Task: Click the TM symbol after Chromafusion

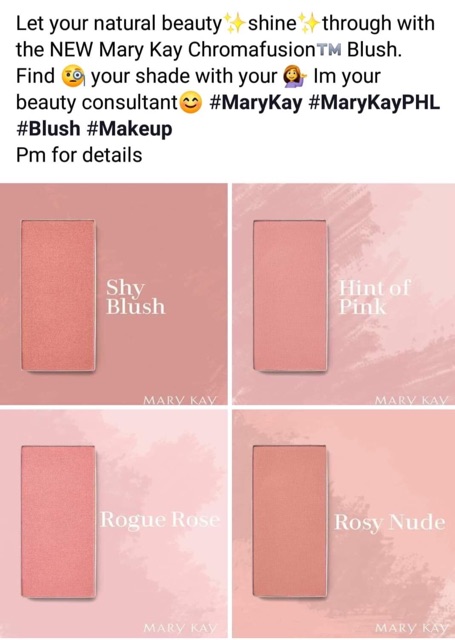Action: [x=329, y=50]
